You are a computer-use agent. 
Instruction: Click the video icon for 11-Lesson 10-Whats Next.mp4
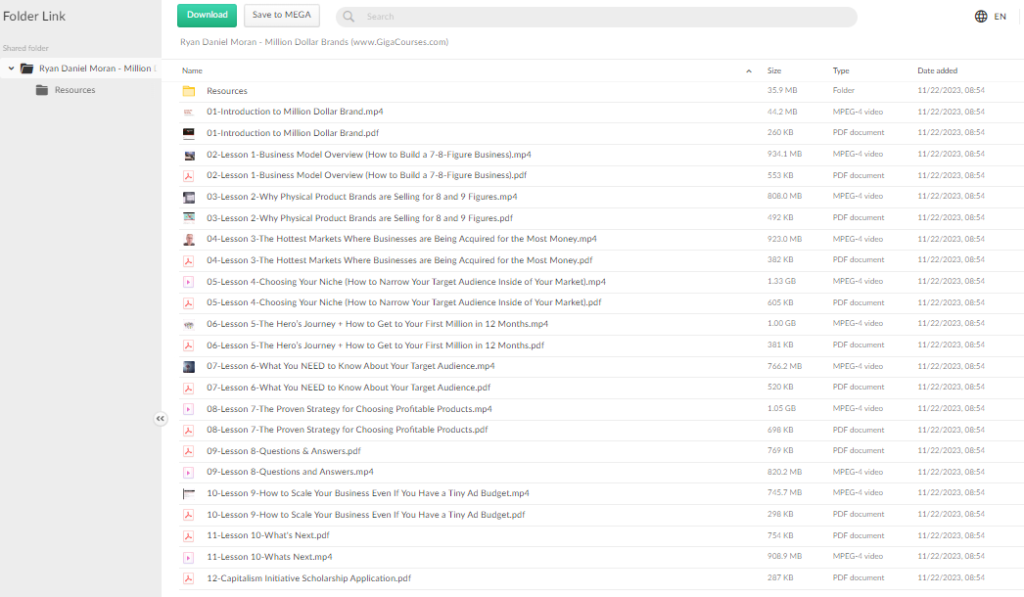pos(189,557)
